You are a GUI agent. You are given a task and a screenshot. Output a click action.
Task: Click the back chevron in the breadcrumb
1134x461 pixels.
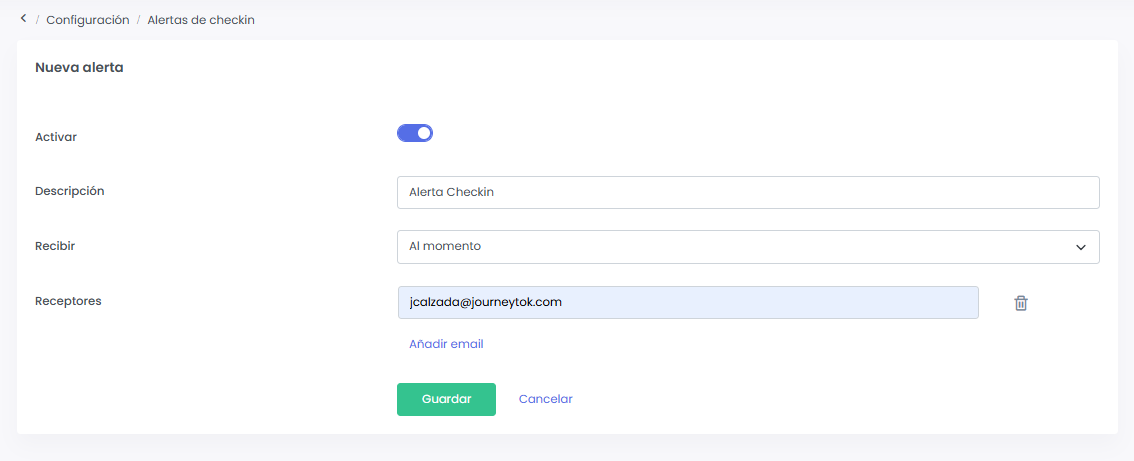23,19
